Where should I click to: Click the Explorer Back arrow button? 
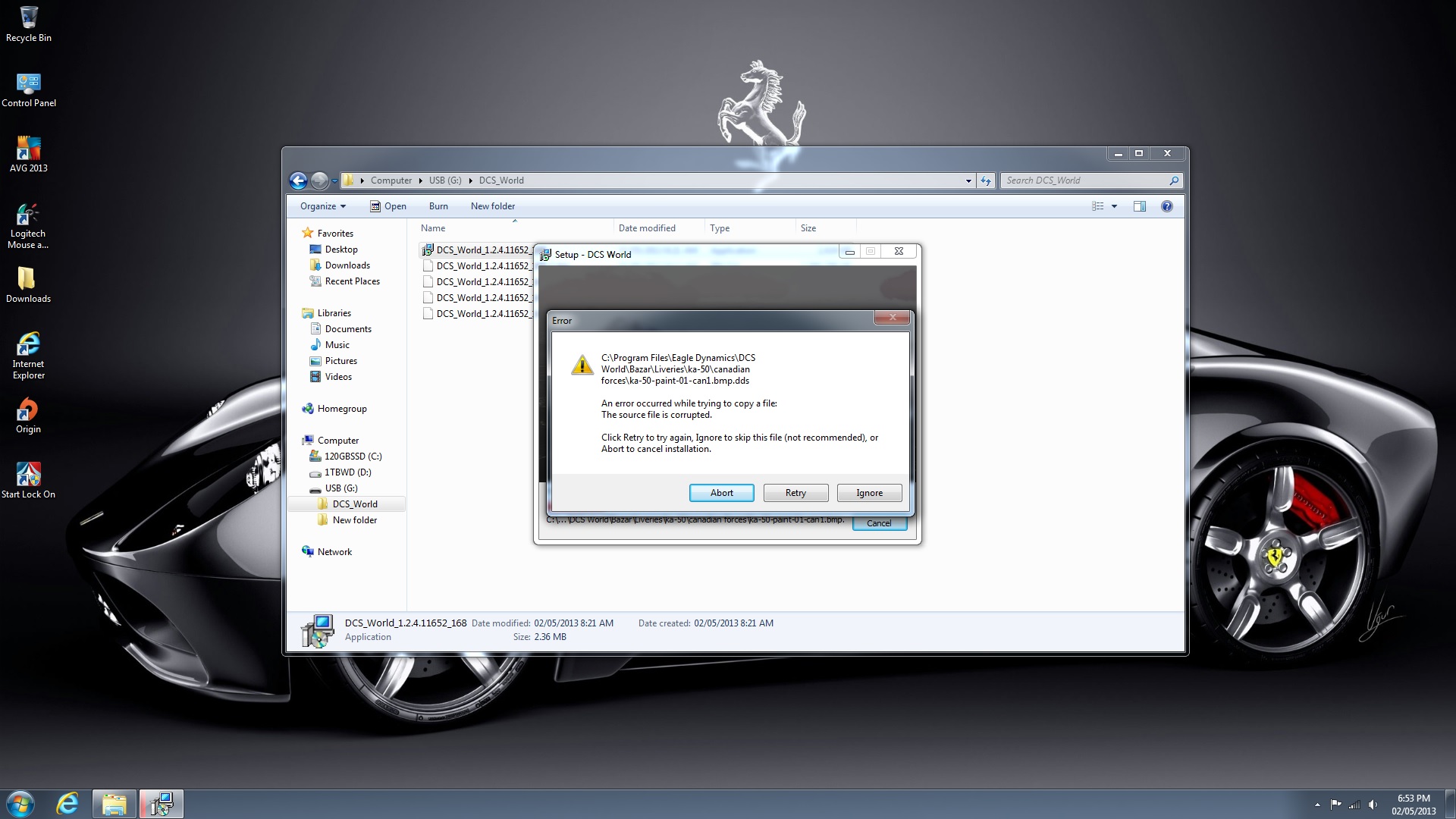pyautogui.click(x=298, y=180)
